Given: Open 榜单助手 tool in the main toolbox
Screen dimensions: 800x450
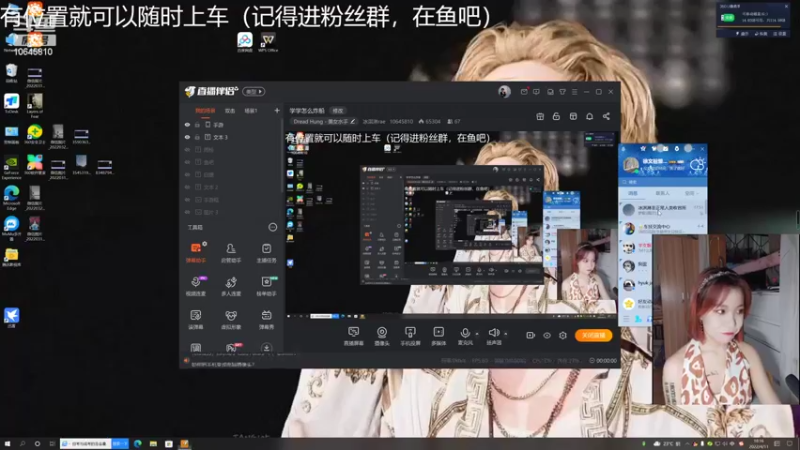Looking at the screenshot, I should click(x=266, y=286).
